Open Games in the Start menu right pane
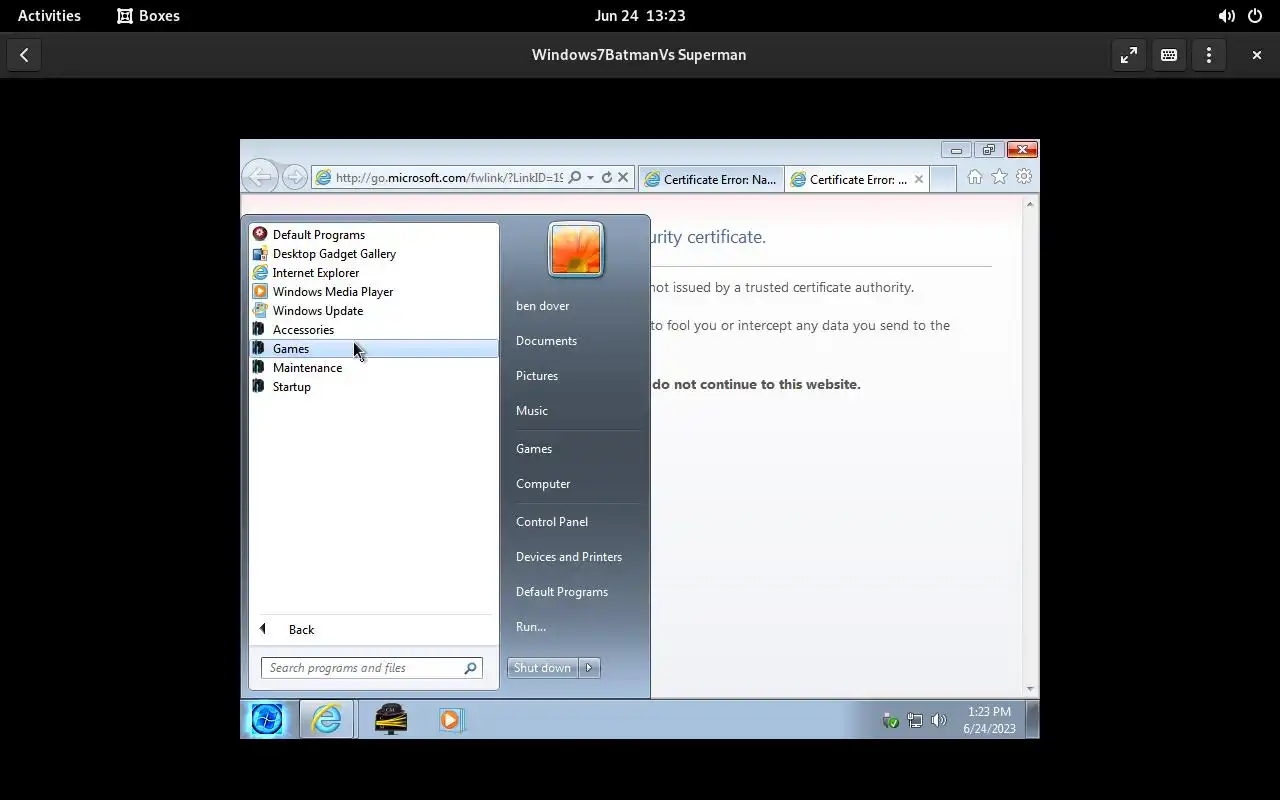Screen dimensions: 1280x800 (534, 449)
